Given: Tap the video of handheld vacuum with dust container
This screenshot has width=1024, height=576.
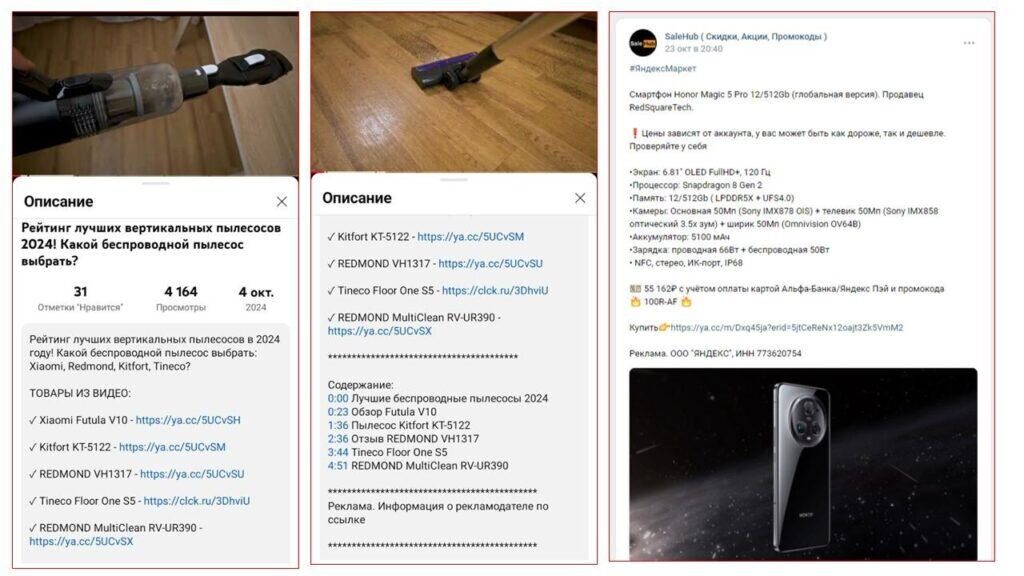Looking at the screenshot, I should 155,95.
